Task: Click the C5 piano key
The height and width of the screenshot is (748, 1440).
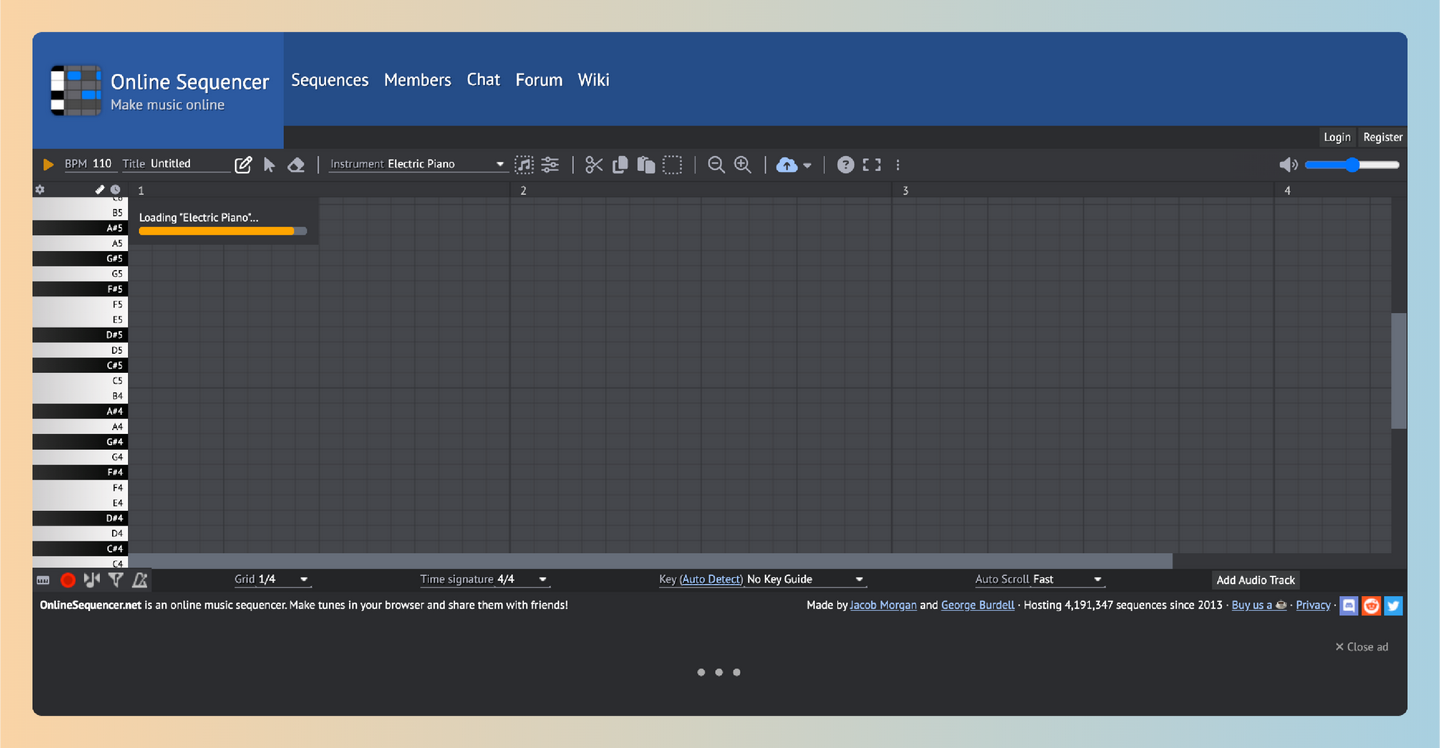Action: click(80, 381)
